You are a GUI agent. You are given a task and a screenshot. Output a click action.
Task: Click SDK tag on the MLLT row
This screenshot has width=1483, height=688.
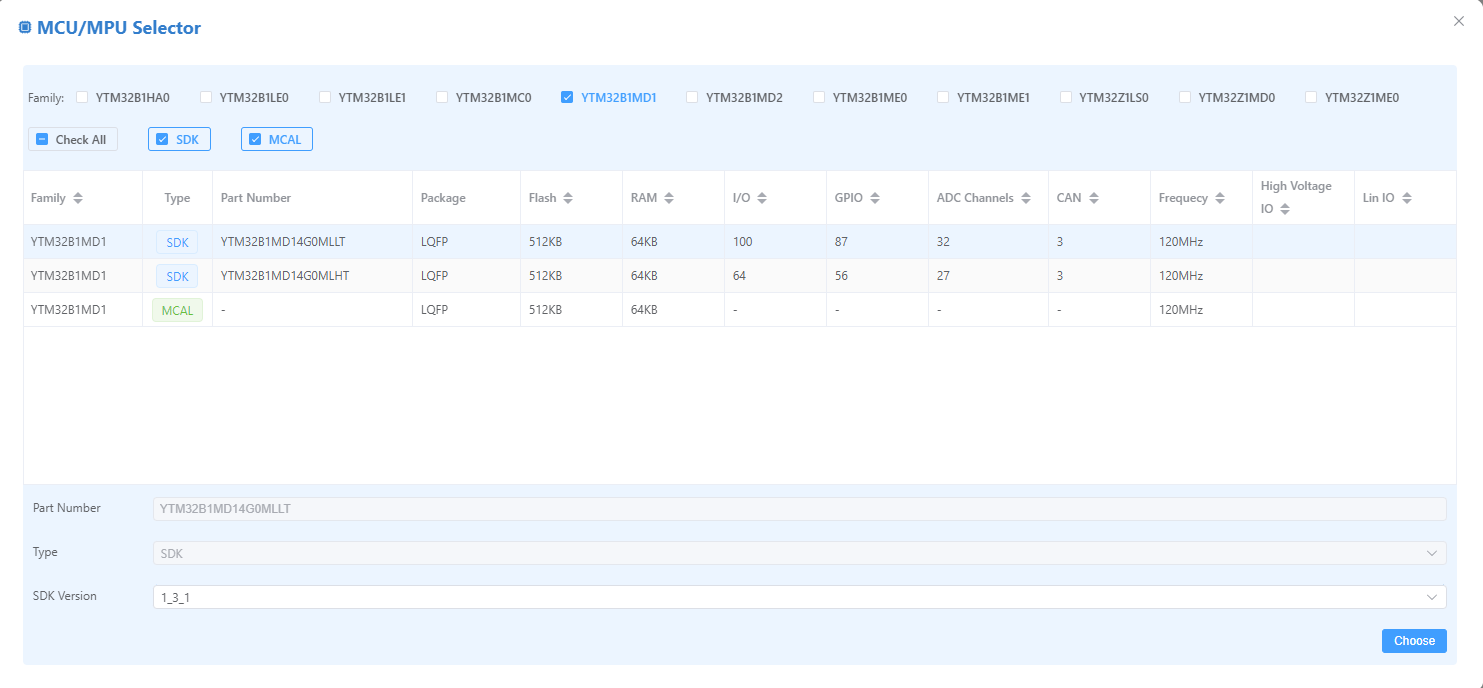[177, 242]
